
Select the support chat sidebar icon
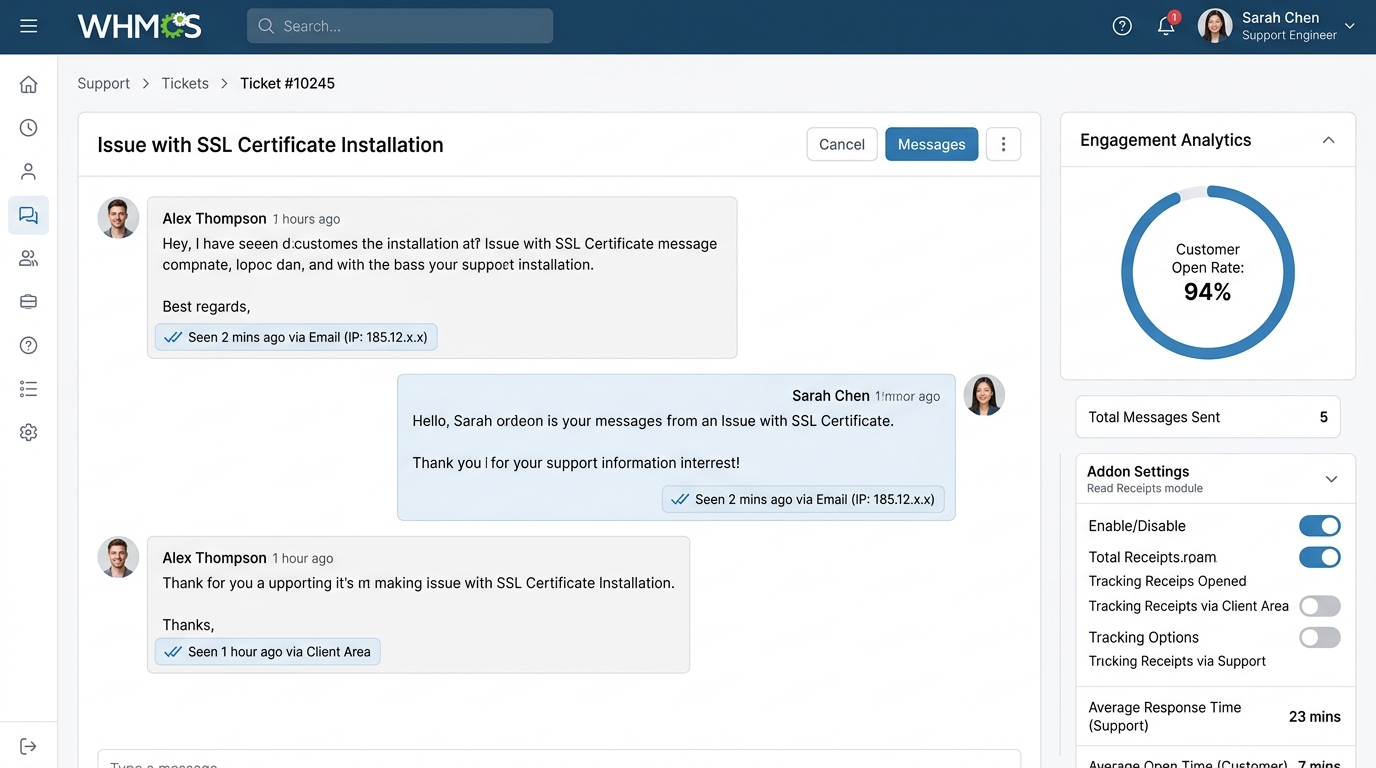(x=28, y=215)
